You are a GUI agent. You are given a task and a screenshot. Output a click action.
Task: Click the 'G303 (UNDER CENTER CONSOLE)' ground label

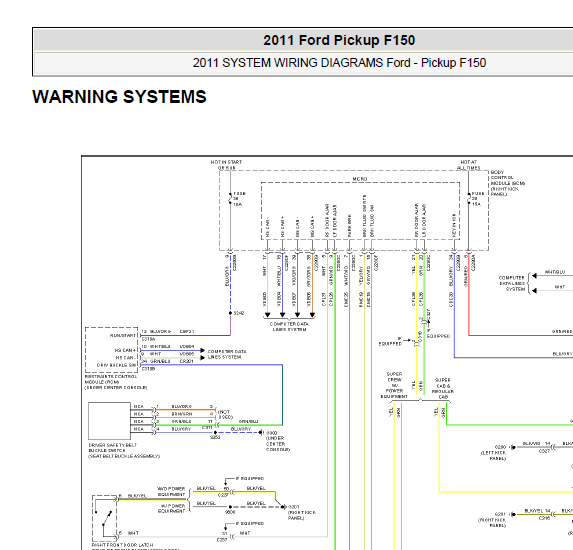tap(278, 441)
